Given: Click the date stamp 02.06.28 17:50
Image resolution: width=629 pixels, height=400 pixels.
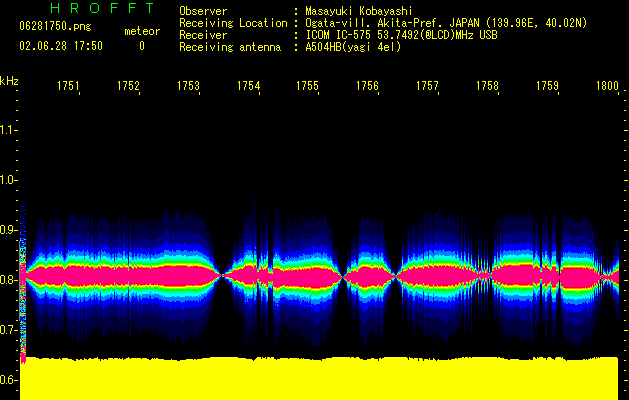Looking at the screenshot, I should pyautogui.click(x=61, y=46).
